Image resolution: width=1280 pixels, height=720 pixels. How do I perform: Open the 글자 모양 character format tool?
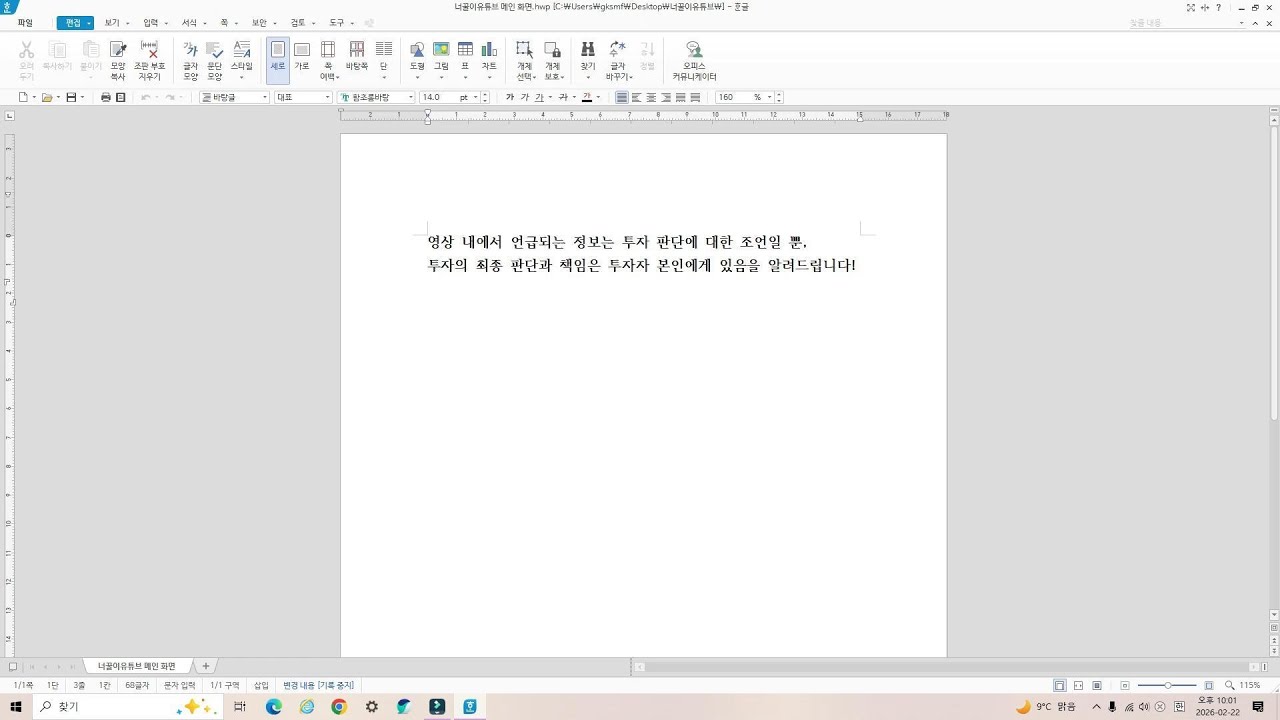[190, 60]
